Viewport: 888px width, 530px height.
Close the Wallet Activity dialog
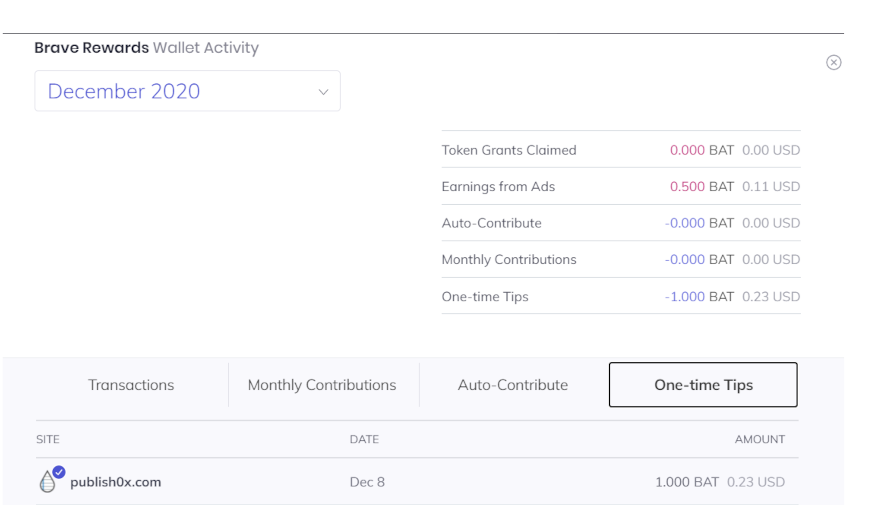(x=833, y=62)
